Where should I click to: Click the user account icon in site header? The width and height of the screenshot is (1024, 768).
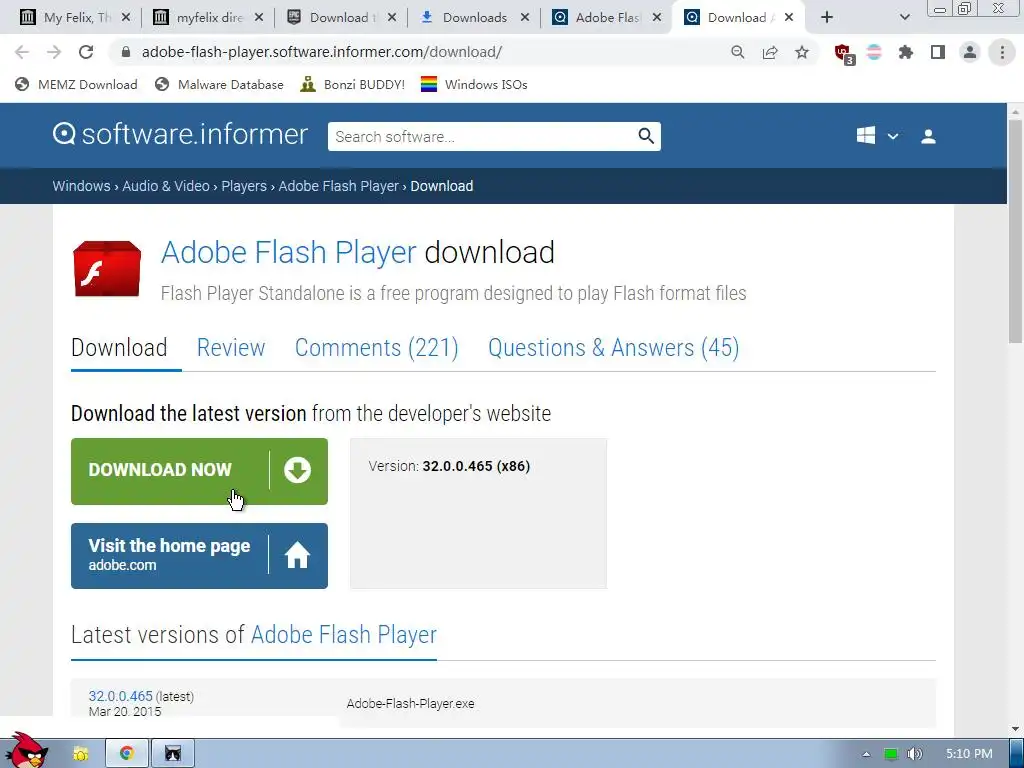tap(928, 136)
